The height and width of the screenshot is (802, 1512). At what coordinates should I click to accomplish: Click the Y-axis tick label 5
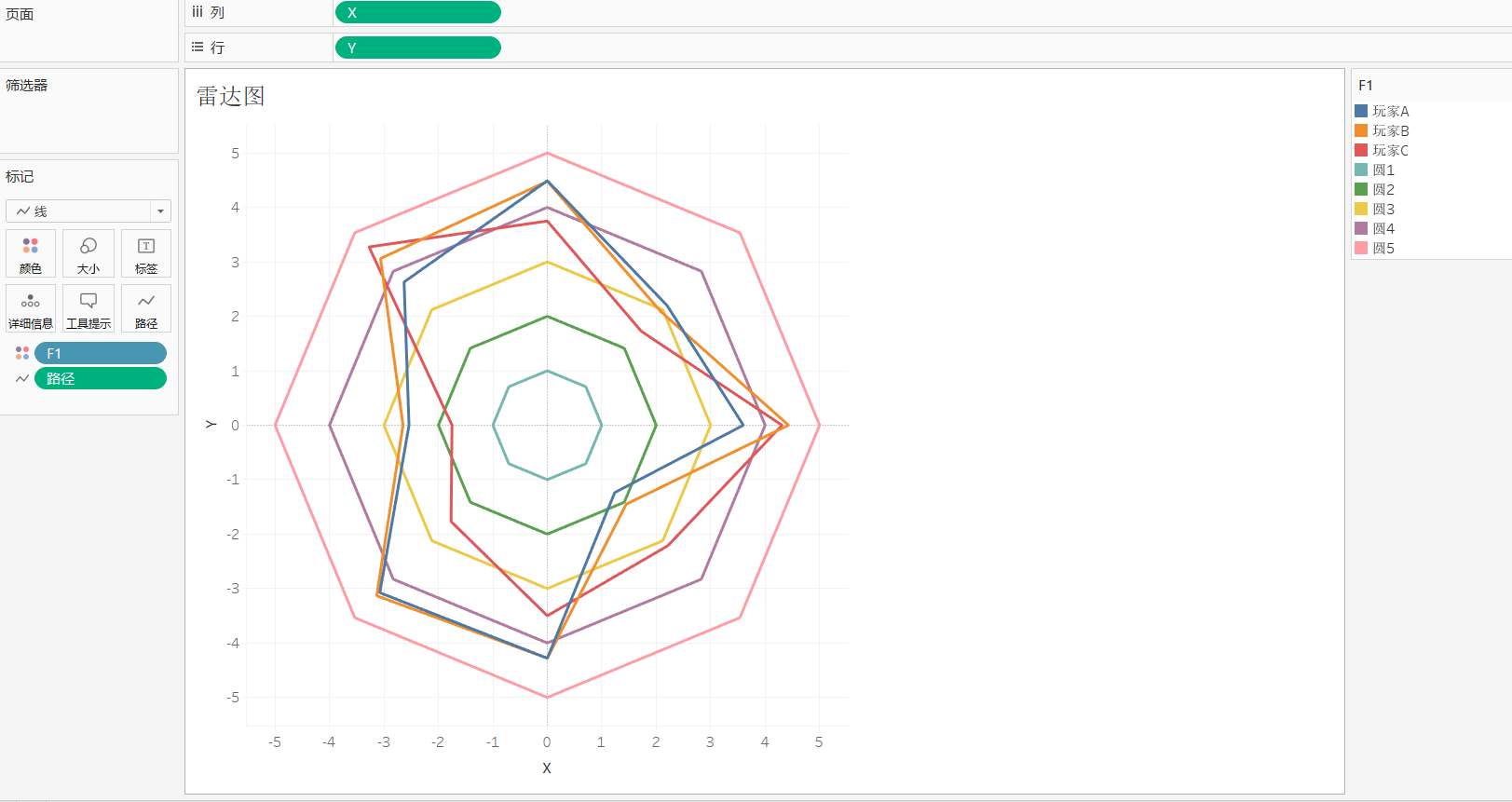tap(236, 153)
